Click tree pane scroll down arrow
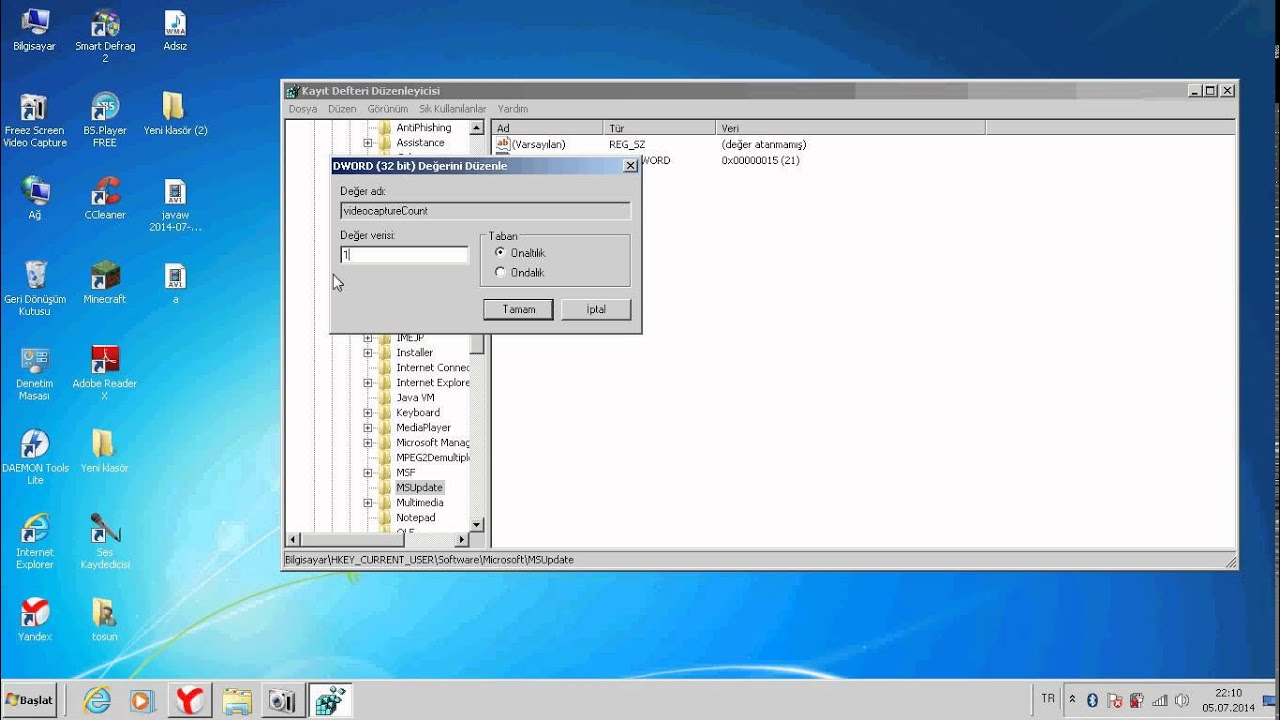Screen dimensions: 1280x720 476,524
